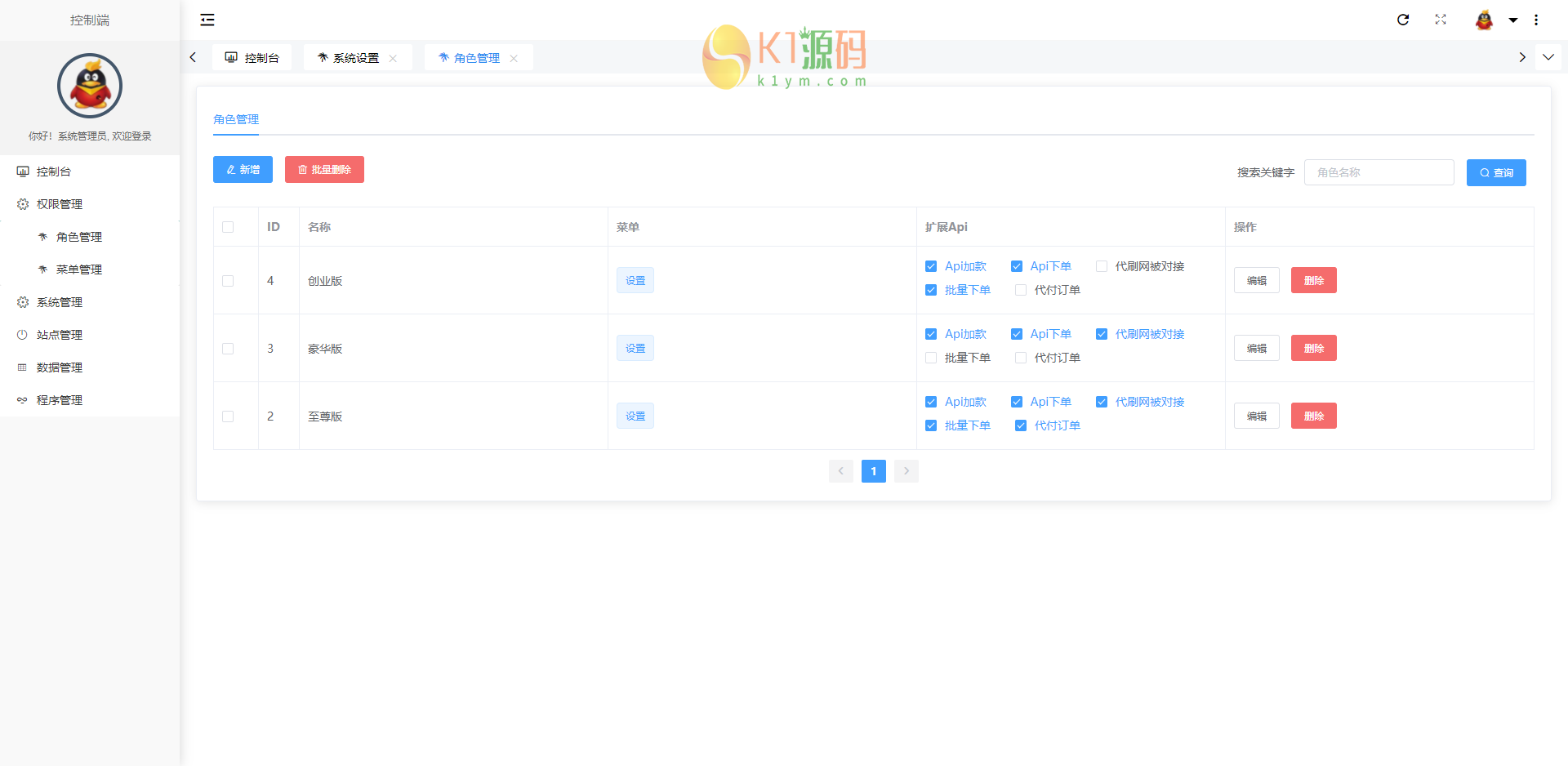Screen dimensions: 1568x766
Task: Close the 系统设置 tab
Action: 393,58
